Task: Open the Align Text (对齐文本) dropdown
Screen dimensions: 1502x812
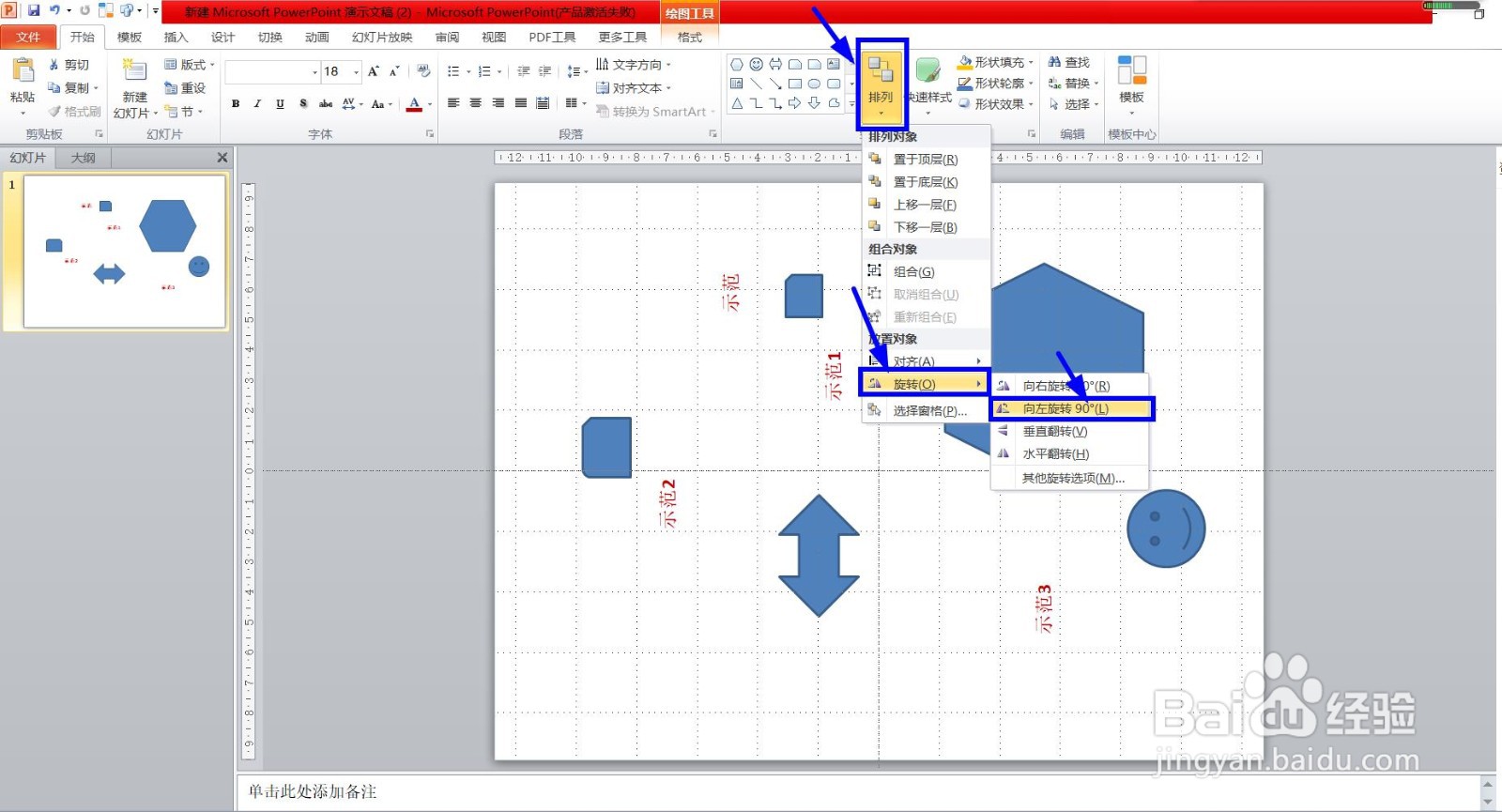Action: [634, 88]
